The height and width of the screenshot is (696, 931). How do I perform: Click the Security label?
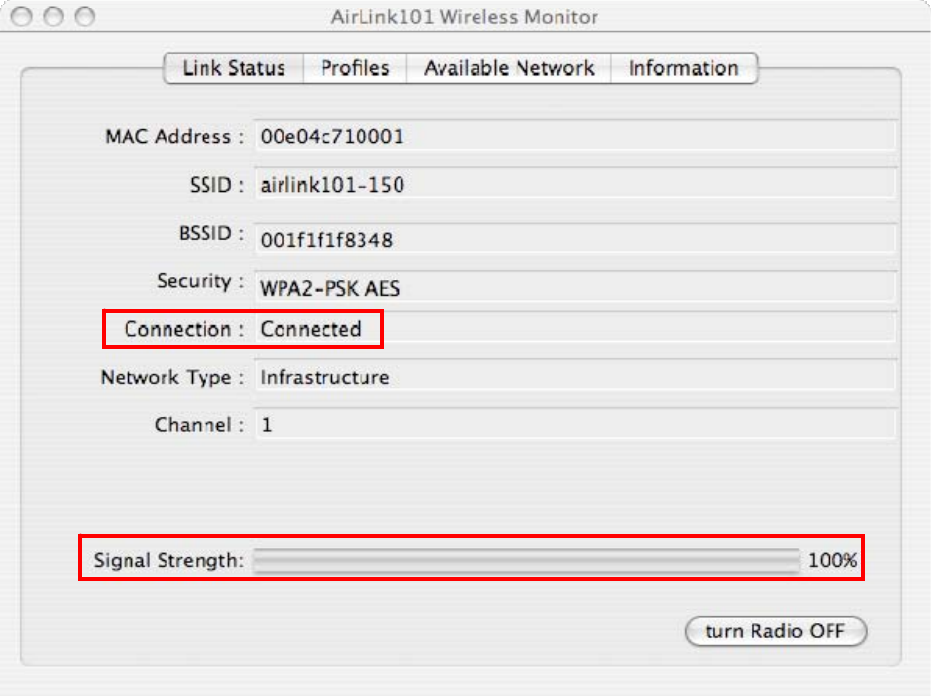pyautogui.click(x=200, y=281)
